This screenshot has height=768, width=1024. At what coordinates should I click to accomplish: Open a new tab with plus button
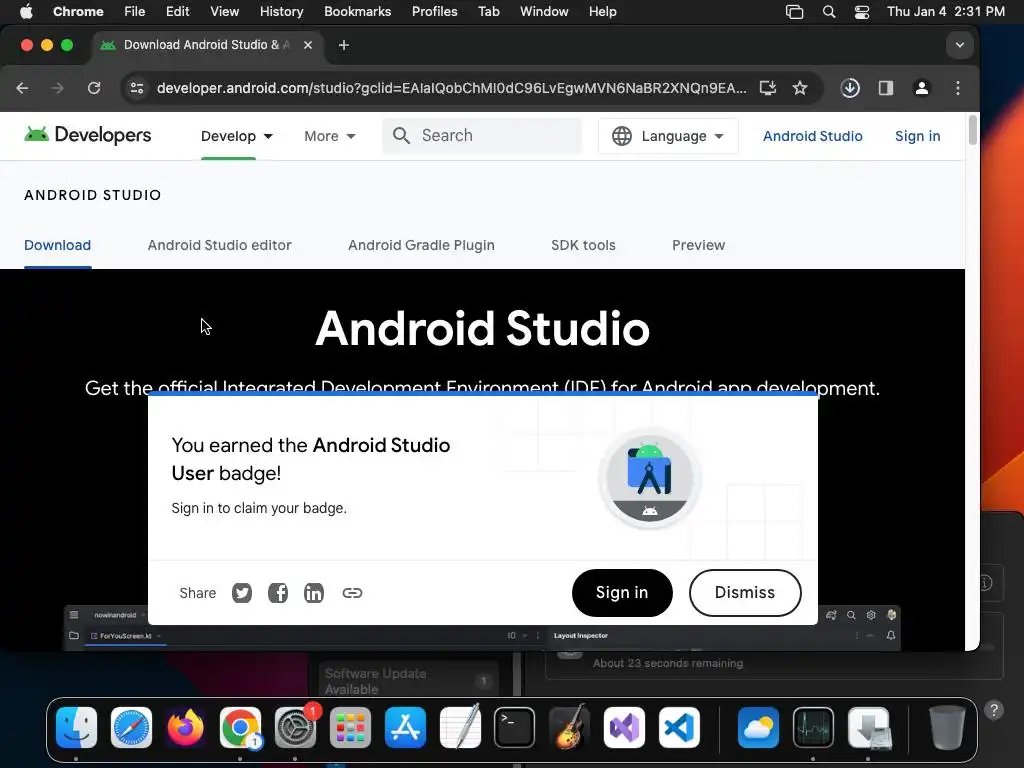coord(344,45)
